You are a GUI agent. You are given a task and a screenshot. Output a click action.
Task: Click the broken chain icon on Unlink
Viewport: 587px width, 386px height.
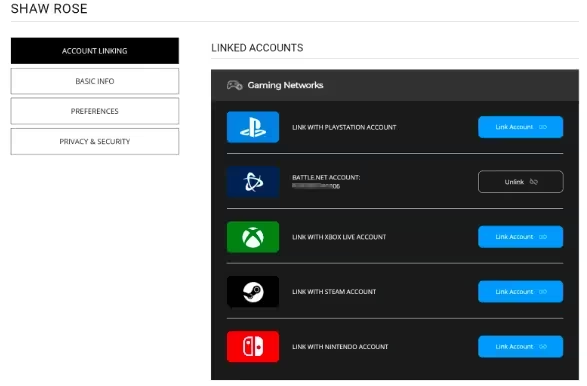[x=533, y=182]
